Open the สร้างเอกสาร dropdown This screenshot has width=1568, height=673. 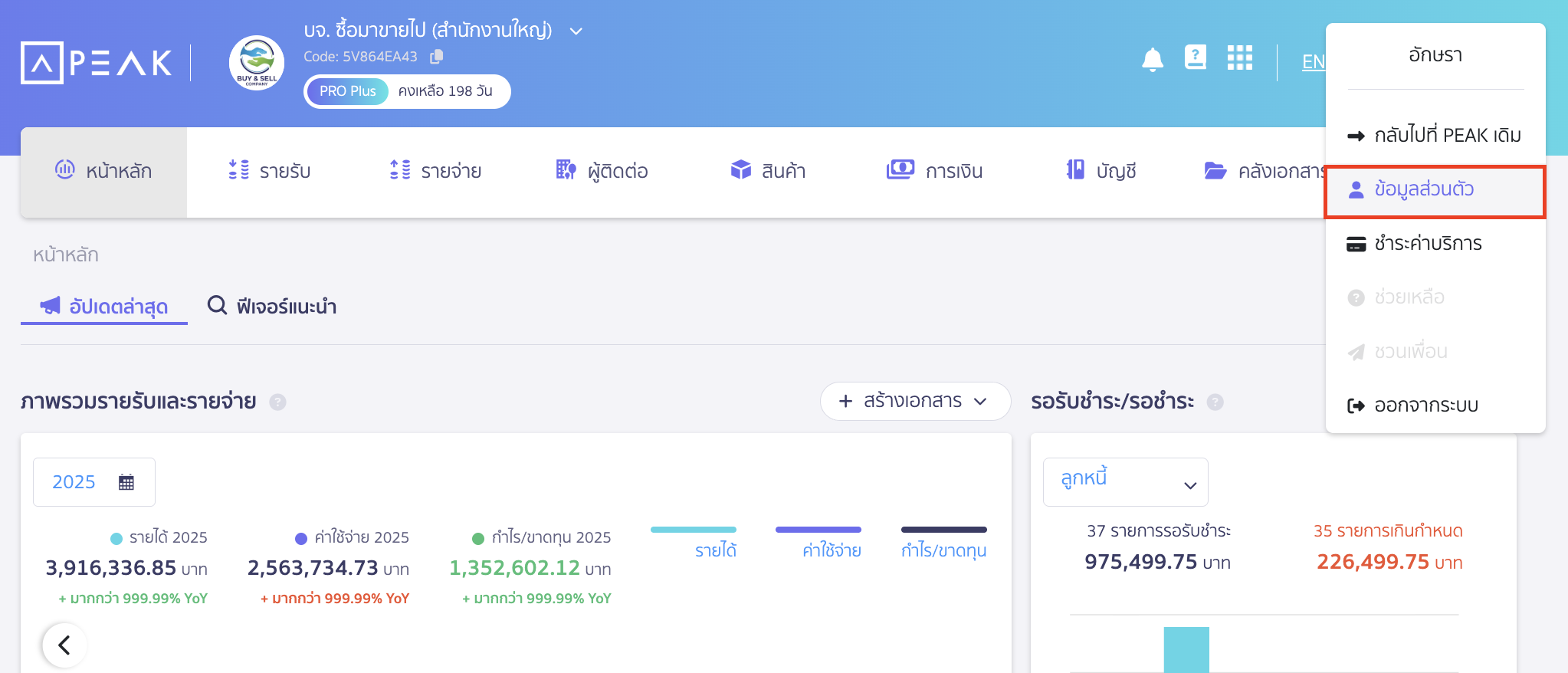click(914, 401)
